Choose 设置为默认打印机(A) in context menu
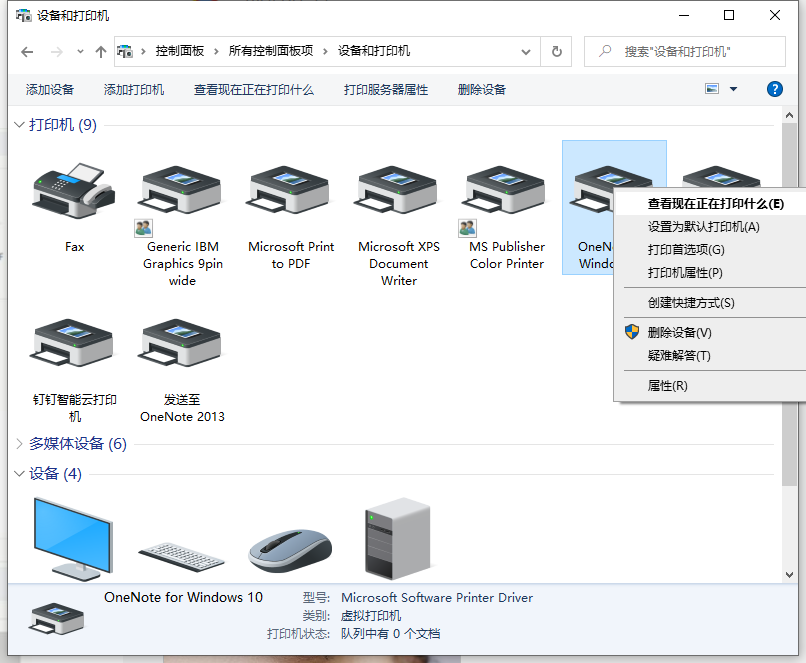The image size is (806, 663). click(703, 227)
